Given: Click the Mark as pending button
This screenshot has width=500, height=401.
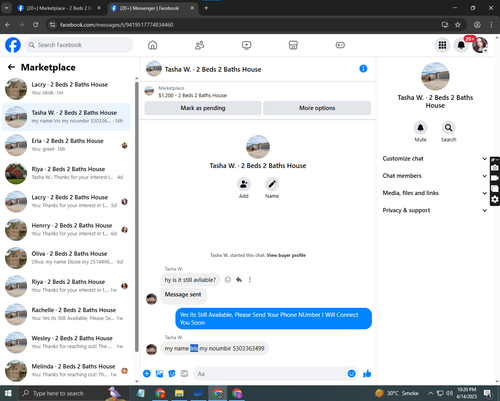Looking at the screenshot, I should pyautogui.click(x=203, y=108).
